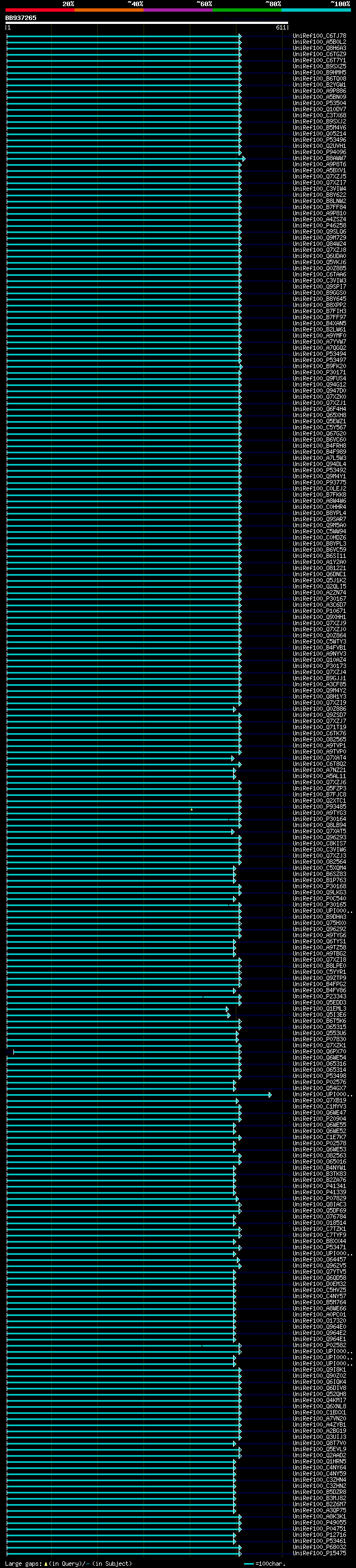Select hit label UniRef100_C6TJ78
The width and height of the screenshot is (356, 1568).
click(319, 36)
